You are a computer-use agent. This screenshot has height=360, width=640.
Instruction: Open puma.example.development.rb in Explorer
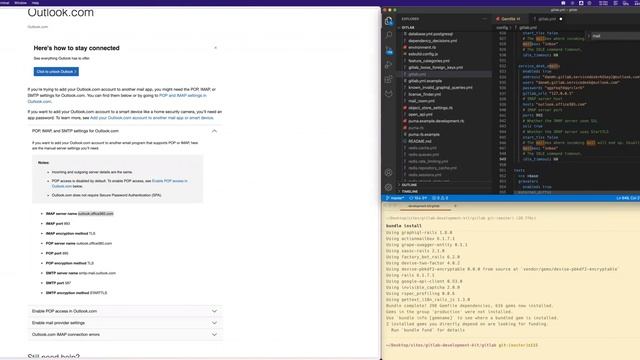point(436,121)
